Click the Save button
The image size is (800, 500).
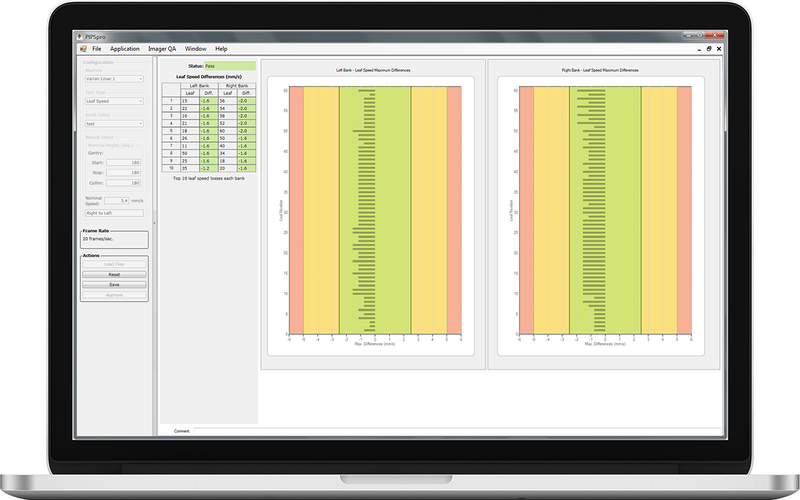[x=114, y=284]
